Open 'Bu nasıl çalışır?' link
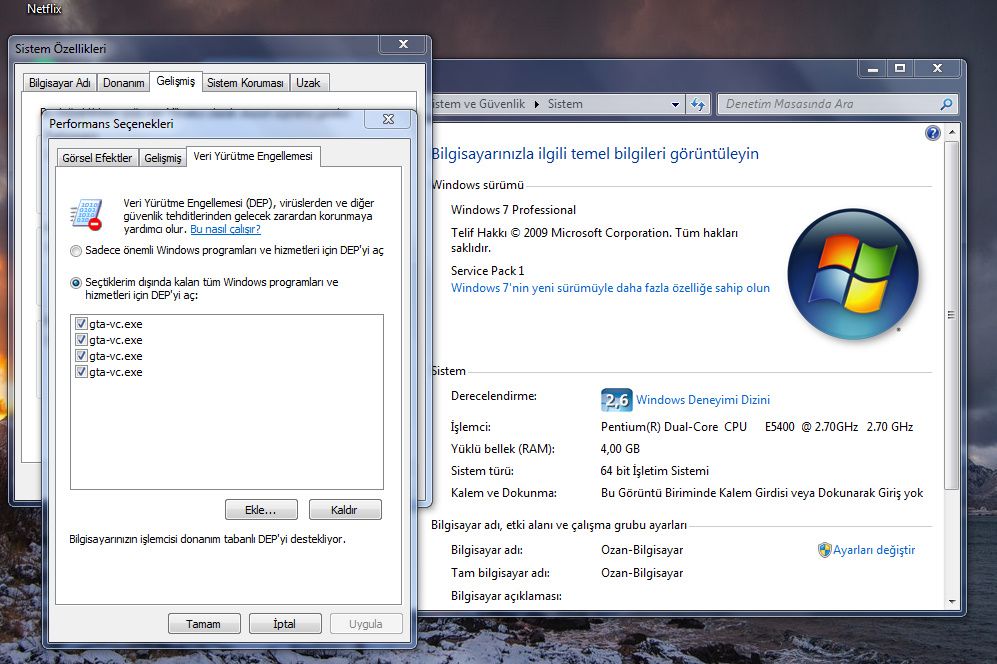 tap(225, 229)
